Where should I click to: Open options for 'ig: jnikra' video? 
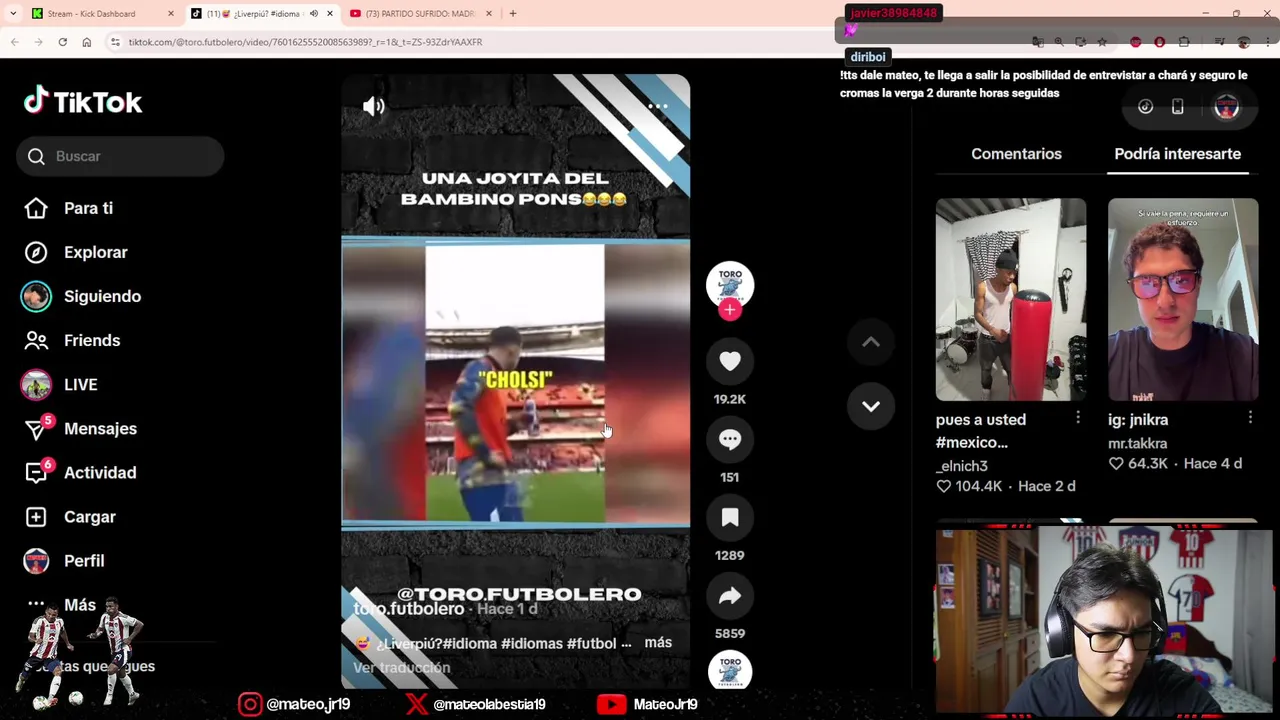click(x=1250, y=418)
